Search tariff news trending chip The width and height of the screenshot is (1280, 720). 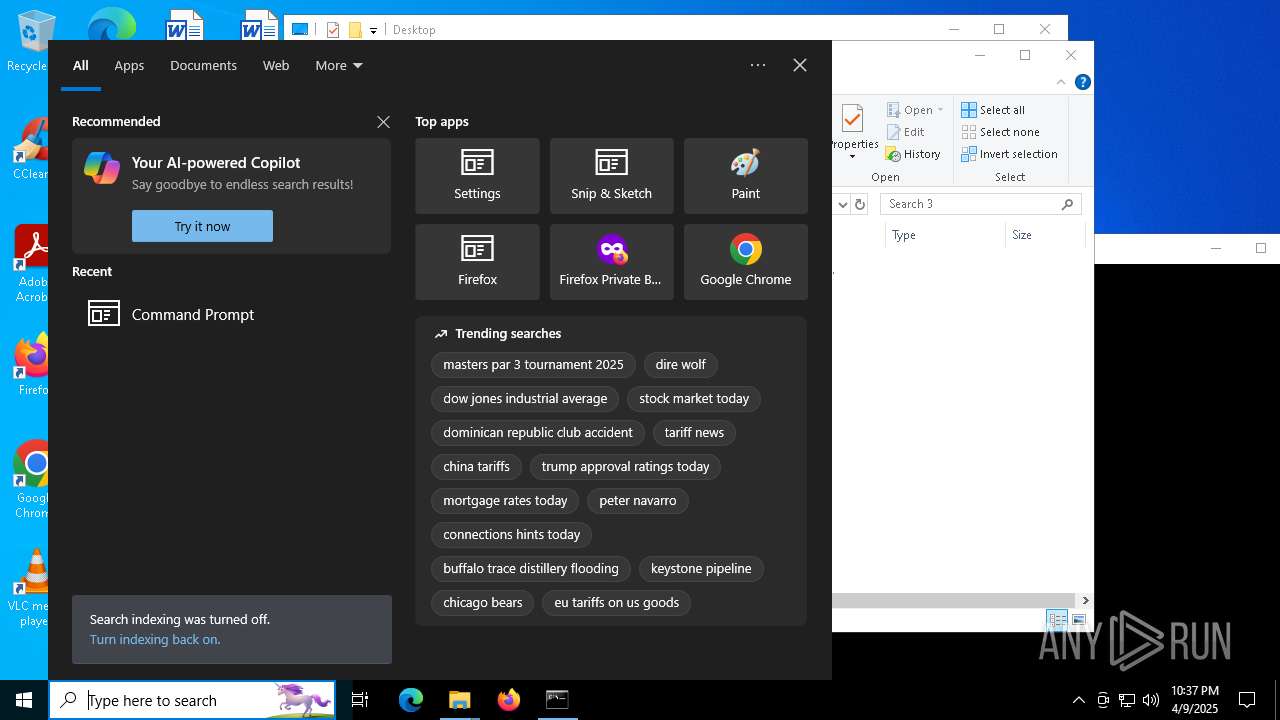[x=694, y=433]
